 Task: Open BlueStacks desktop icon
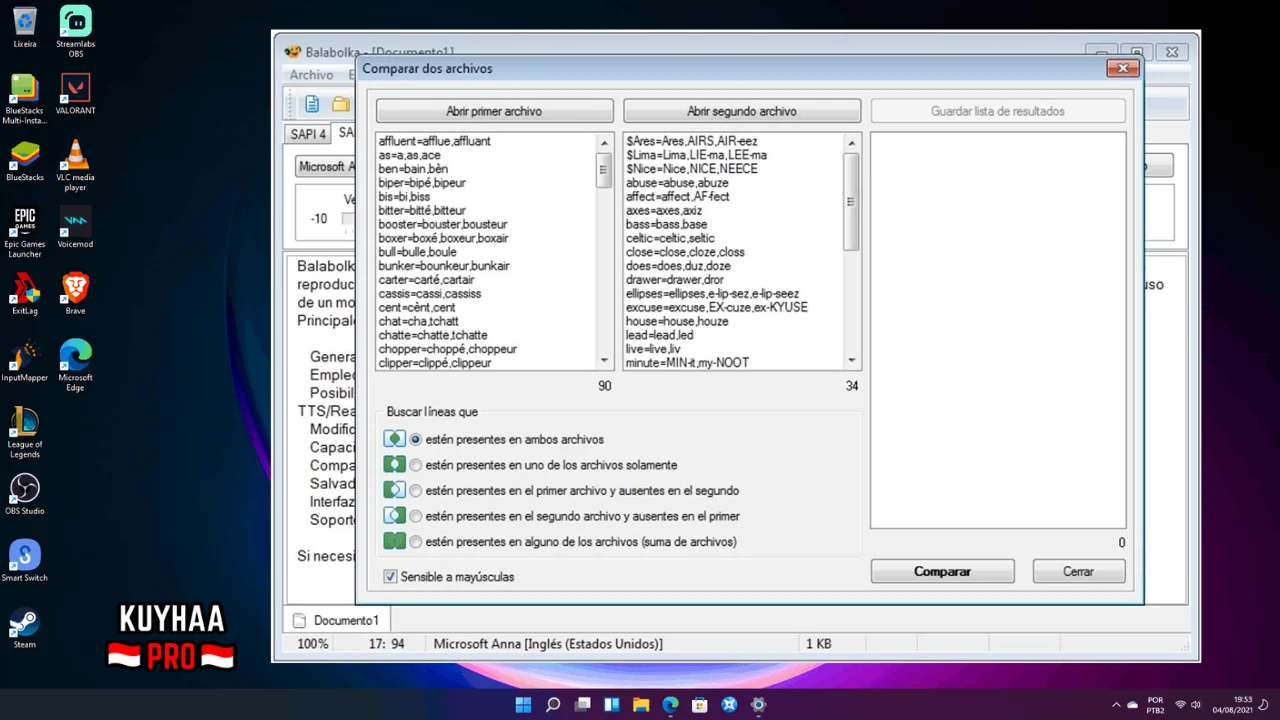tap(25, 161)
